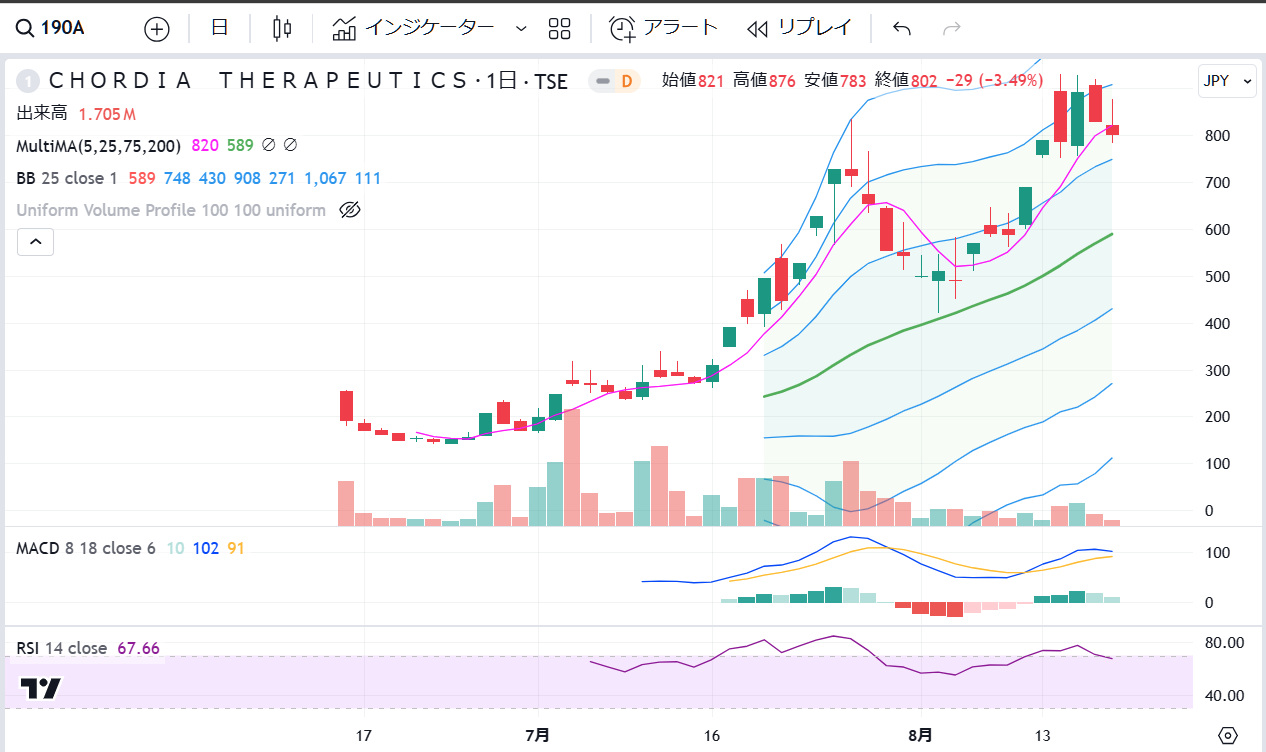Screen dimensions: 1266x752
Task: Click the 500 price axis label
Action: point(1218,277)
